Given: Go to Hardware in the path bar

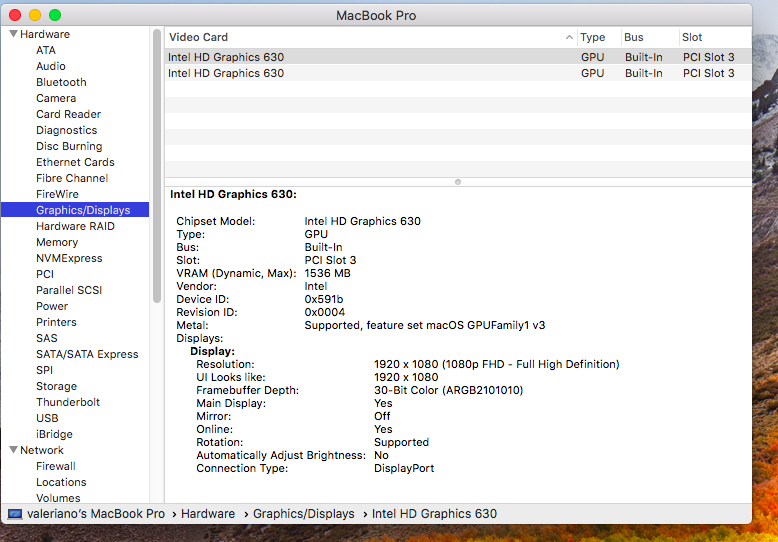Looking at the screenshot, I should [x=208, y=514].
